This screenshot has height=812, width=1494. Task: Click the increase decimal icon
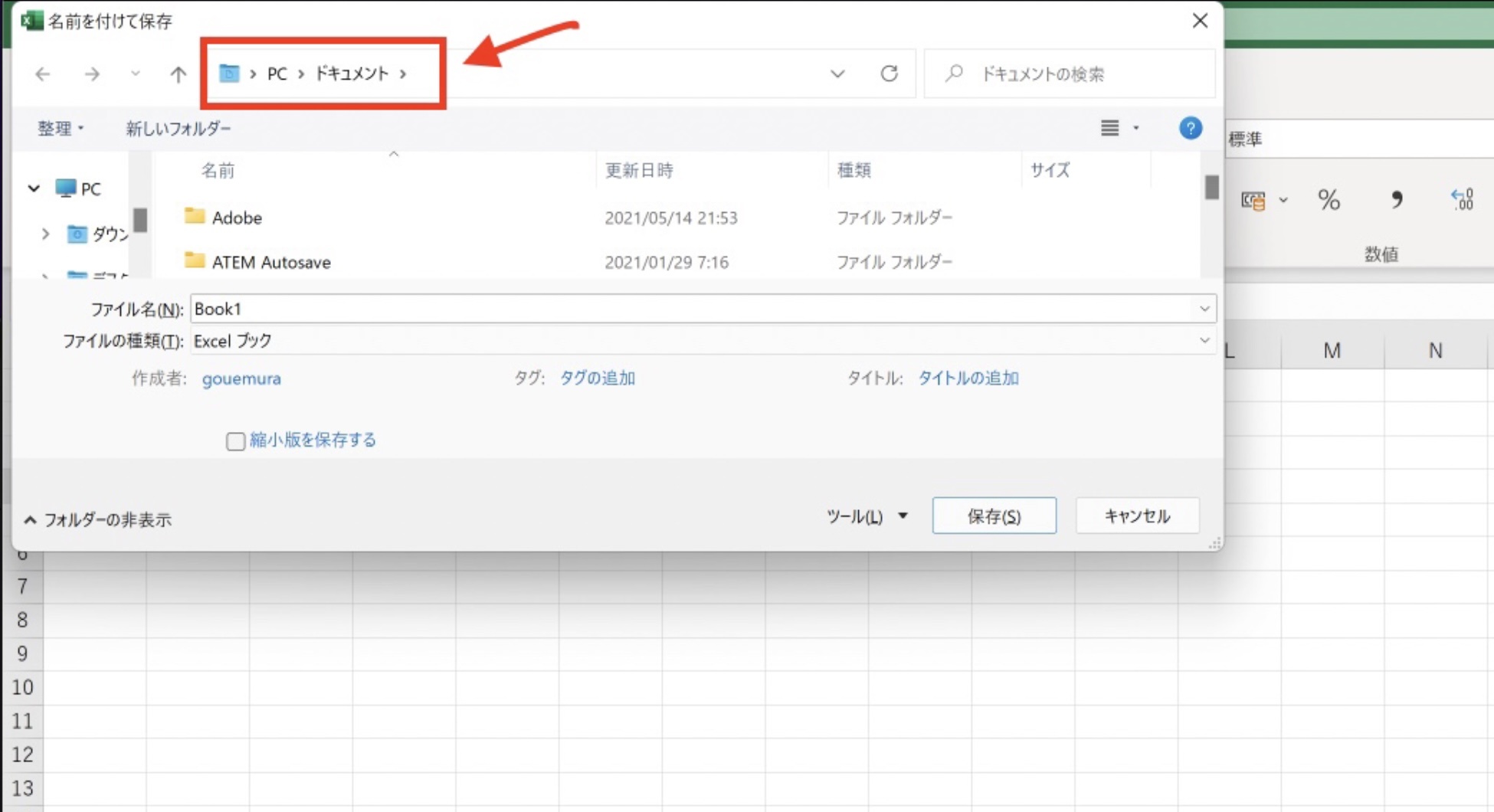tap(1462, 200)
